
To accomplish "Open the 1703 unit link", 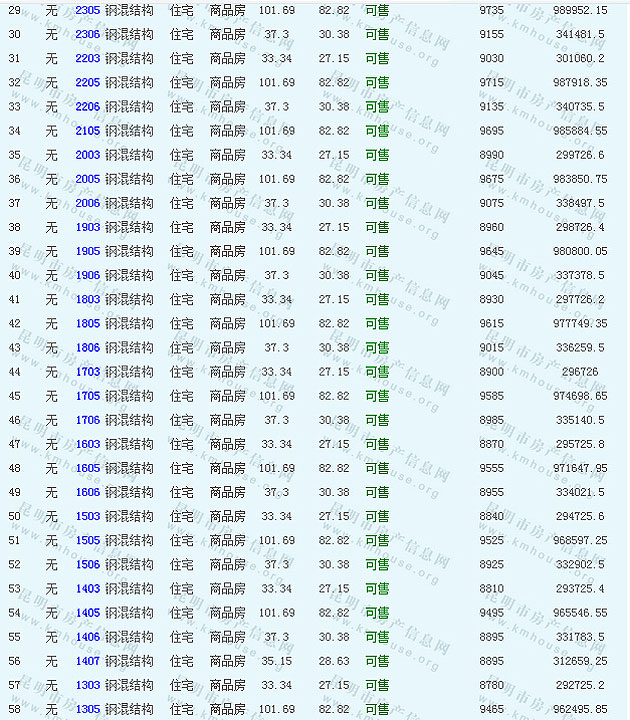I will [x=87, y=372].
